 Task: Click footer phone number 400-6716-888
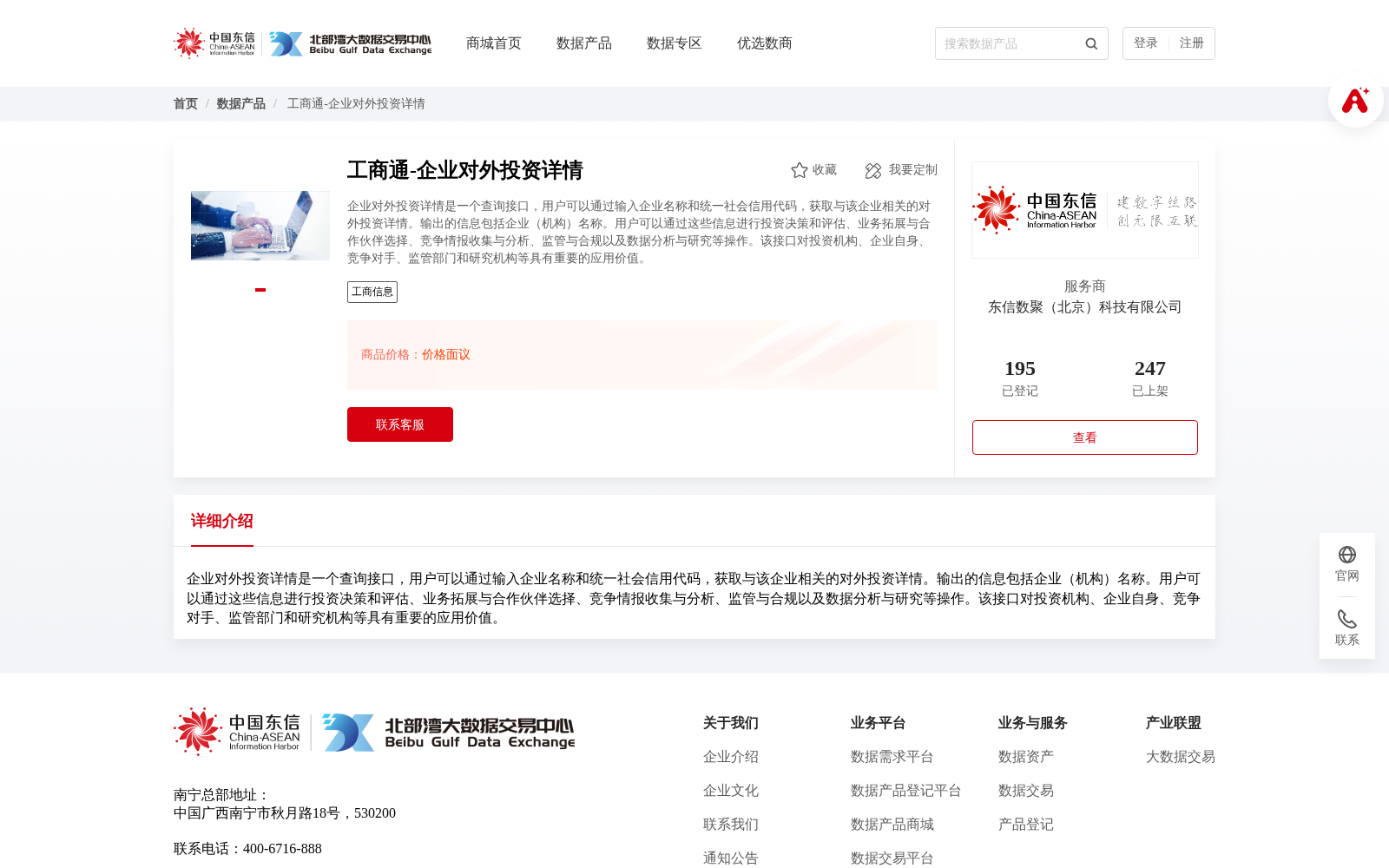(282, 849)
